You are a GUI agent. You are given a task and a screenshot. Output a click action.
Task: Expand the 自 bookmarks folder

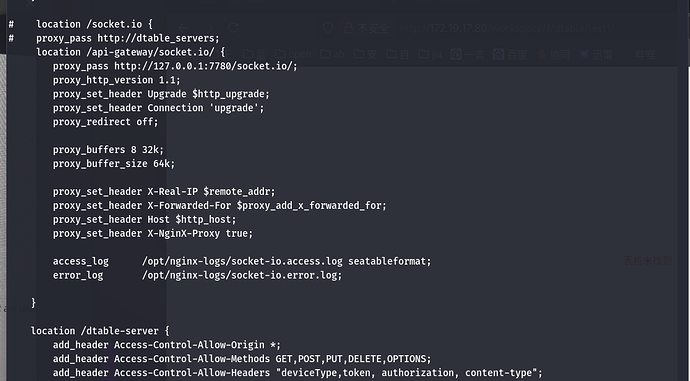click(x=397, y=54)
